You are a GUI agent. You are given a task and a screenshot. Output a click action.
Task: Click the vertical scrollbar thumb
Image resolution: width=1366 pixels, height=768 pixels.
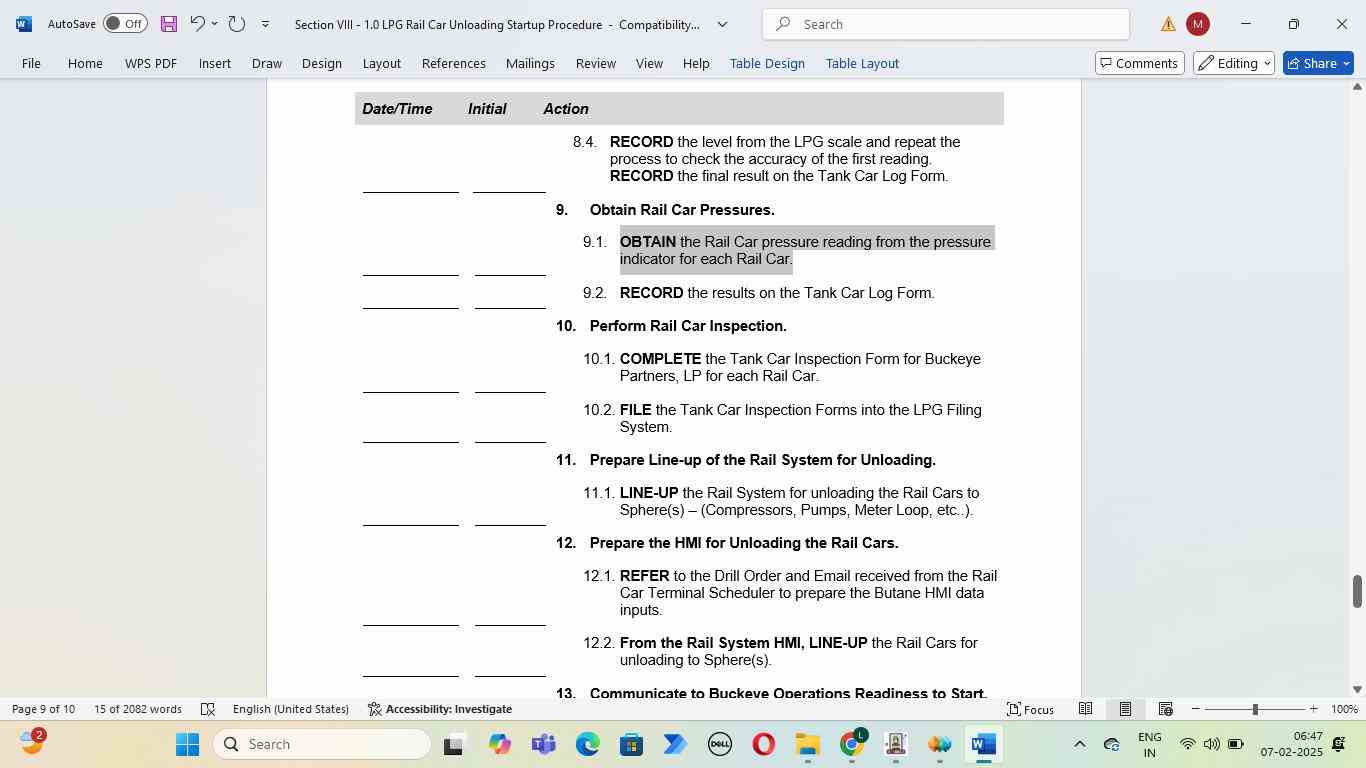[x=1357, y=591]
